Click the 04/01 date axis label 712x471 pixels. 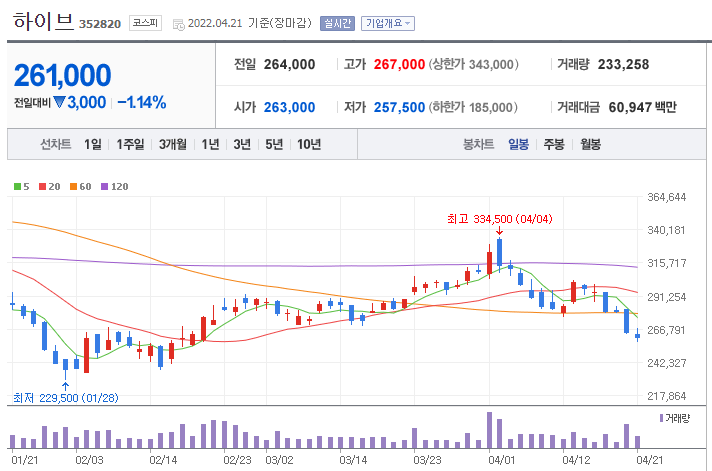tap(501, 460)
